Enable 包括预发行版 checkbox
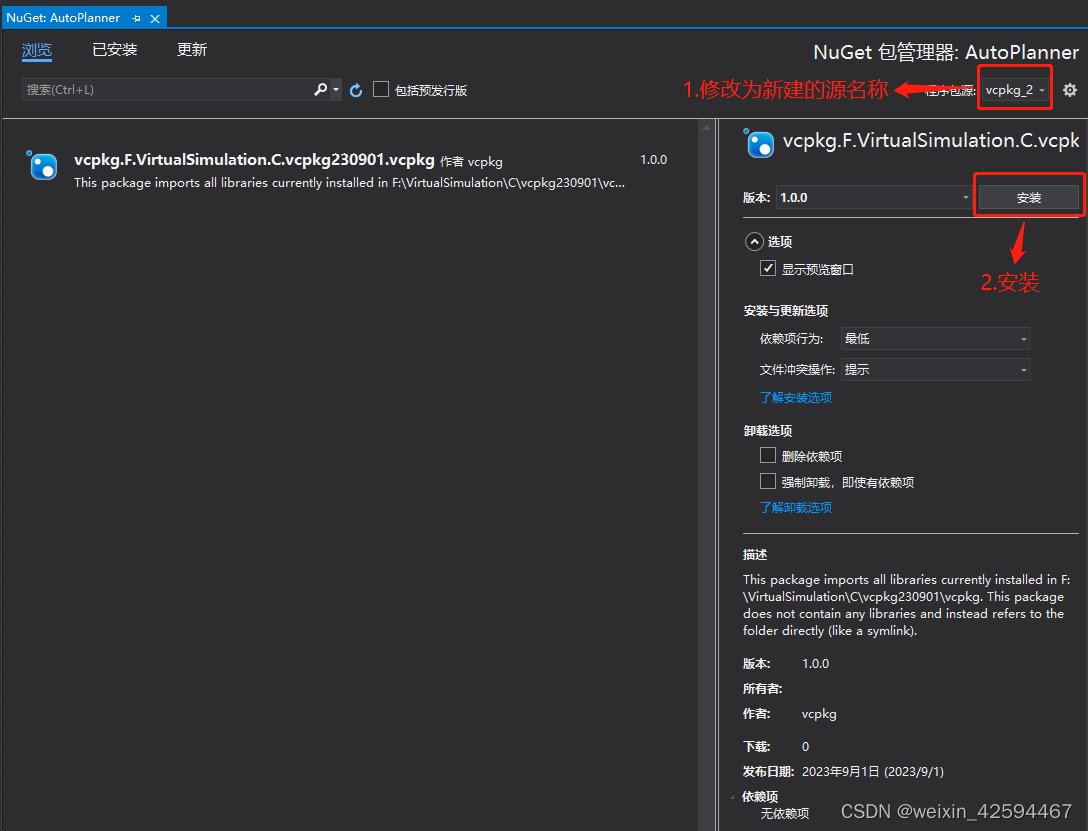This screenshot has width=1088, height=831. click(381, 89)
